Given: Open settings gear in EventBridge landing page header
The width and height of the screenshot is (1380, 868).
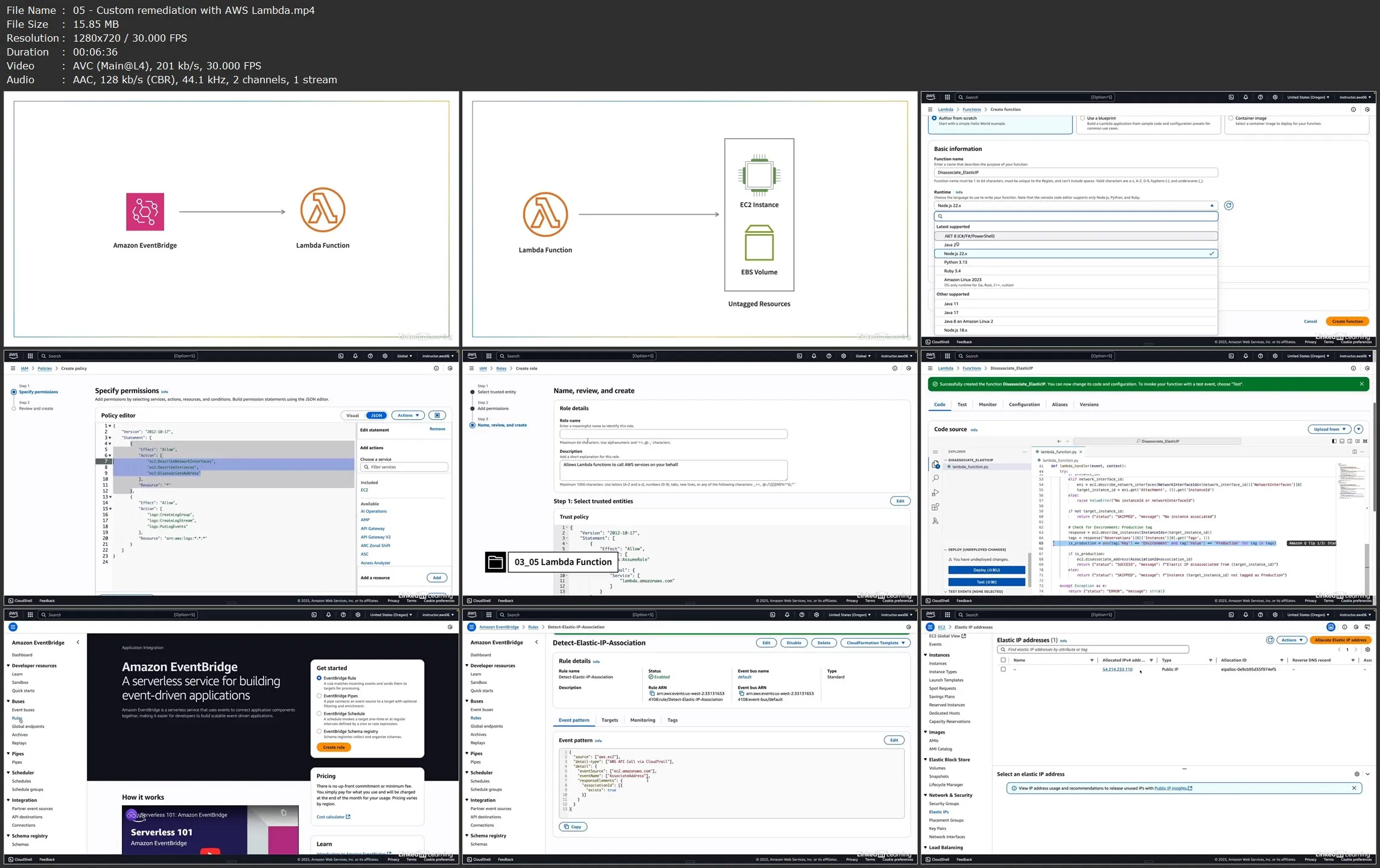Looking at the screenshot, I should [358, 615].
